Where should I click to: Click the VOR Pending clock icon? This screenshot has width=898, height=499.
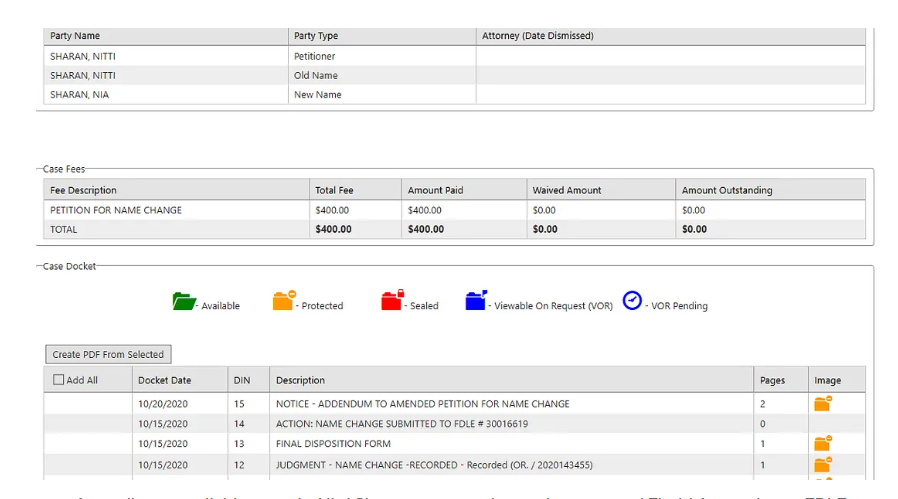[x=632, y=300]
